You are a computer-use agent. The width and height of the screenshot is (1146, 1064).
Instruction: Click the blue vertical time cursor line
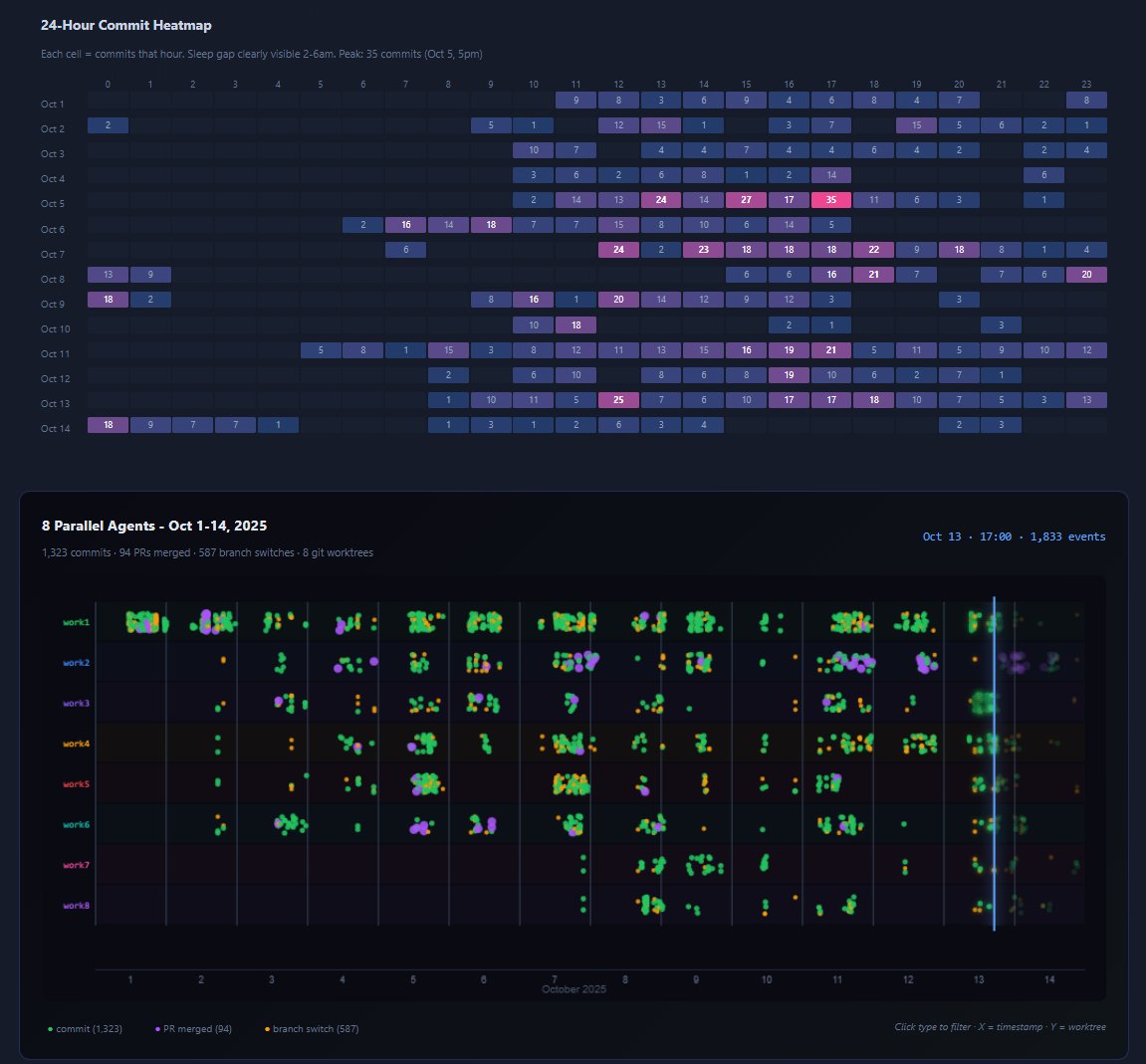tap(994, 763)
